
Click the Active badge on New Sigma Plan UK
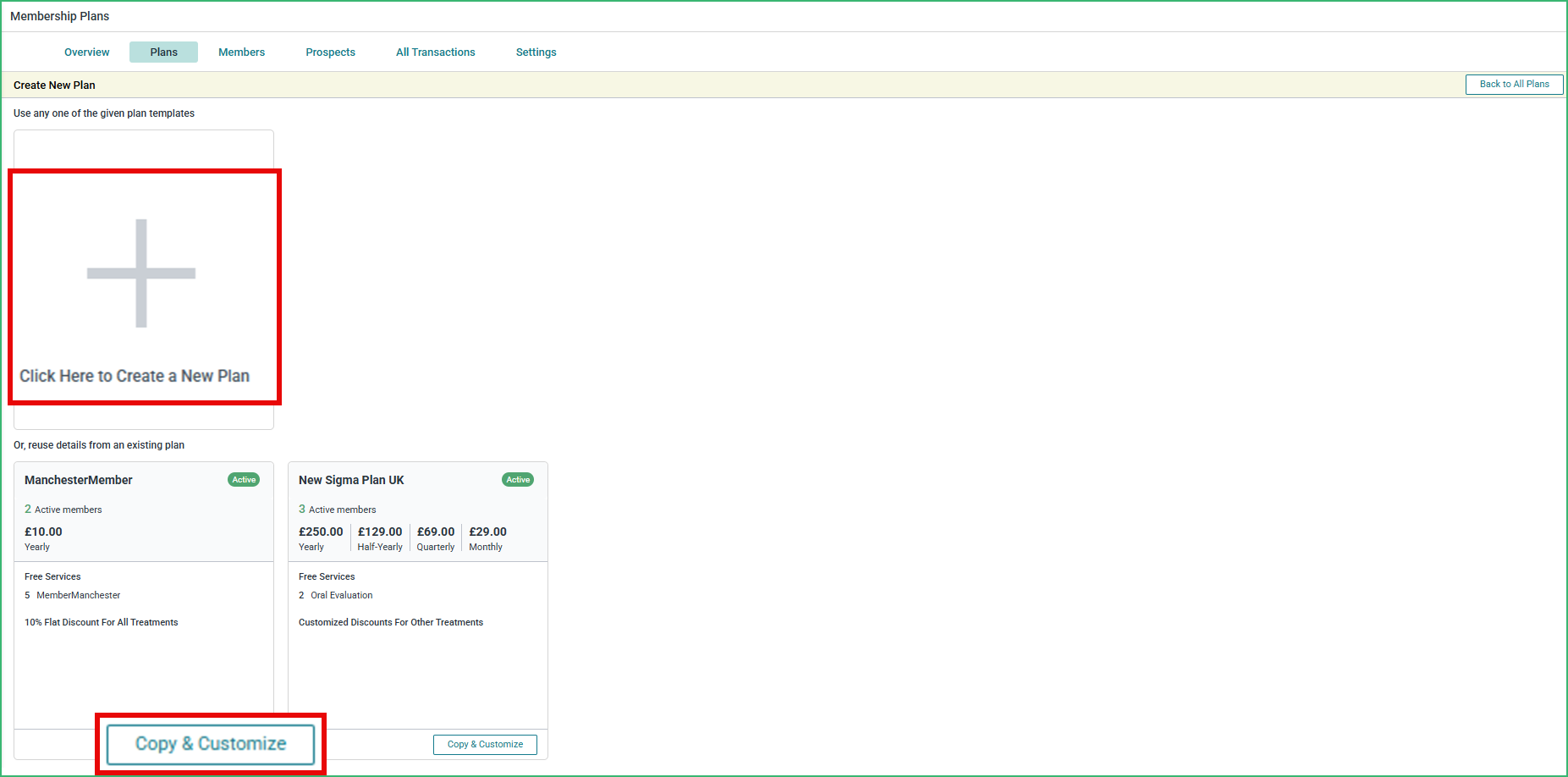pos(518,479)
